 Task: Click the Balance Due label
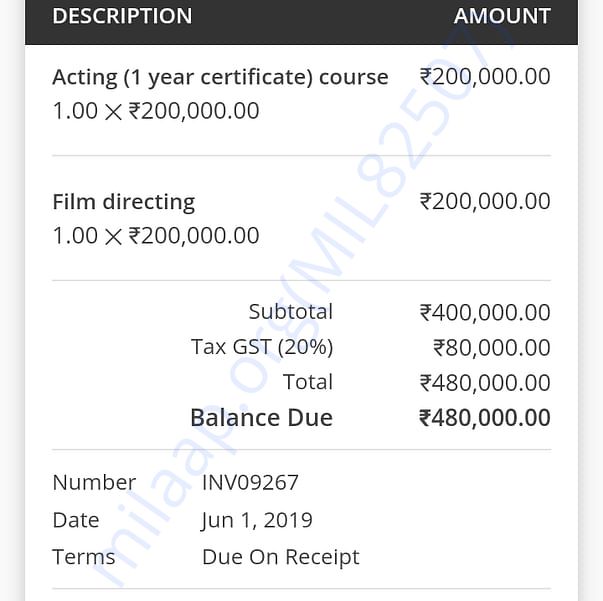click(262, 418)
